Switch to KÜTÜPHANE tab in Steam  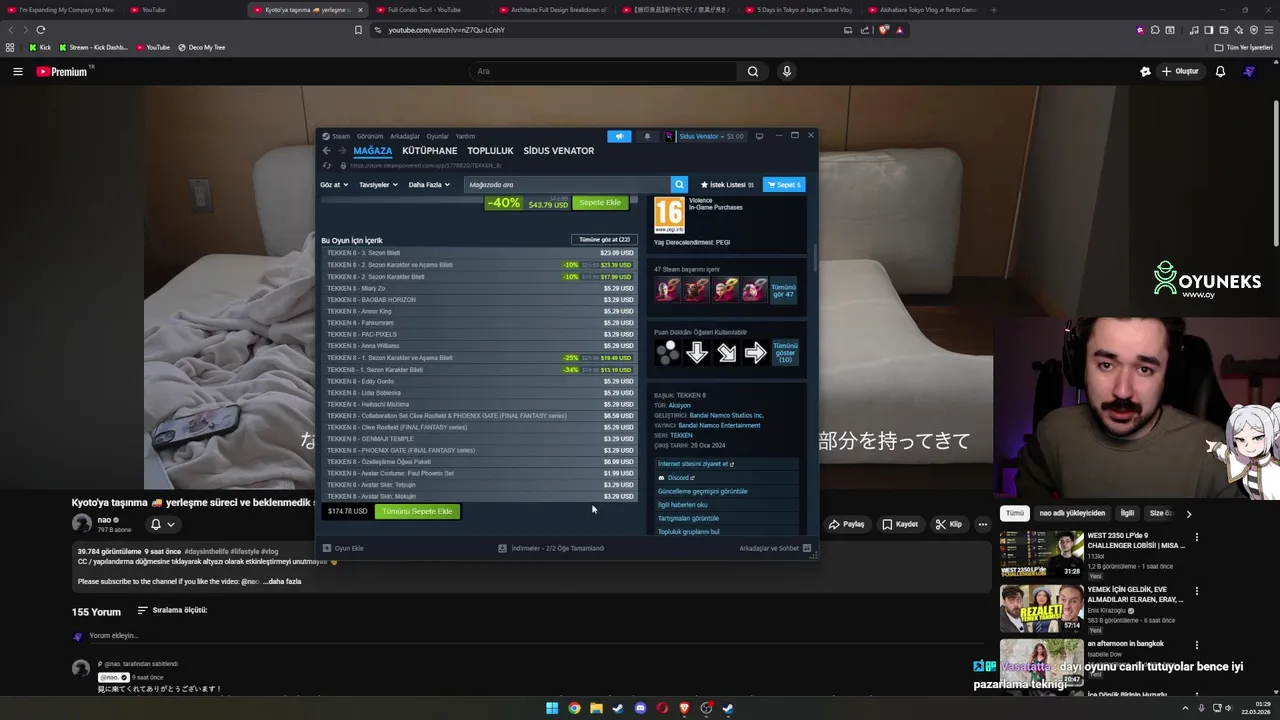429,151
